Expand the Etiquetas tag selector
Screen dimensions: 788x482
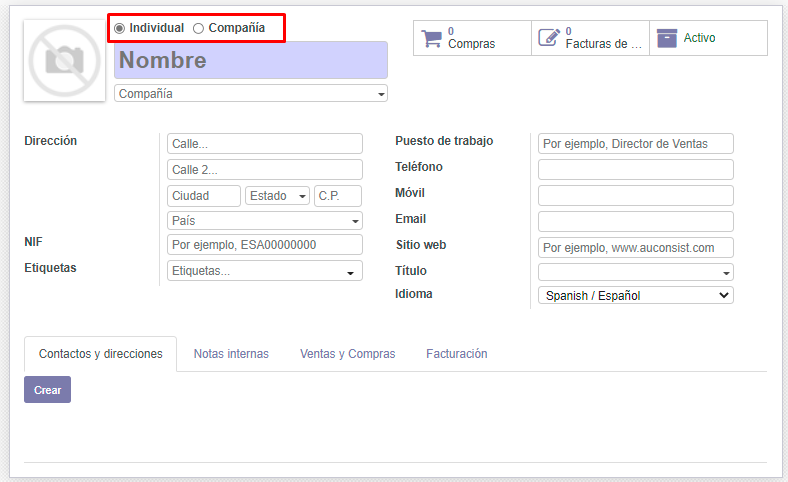coord(265,271)
